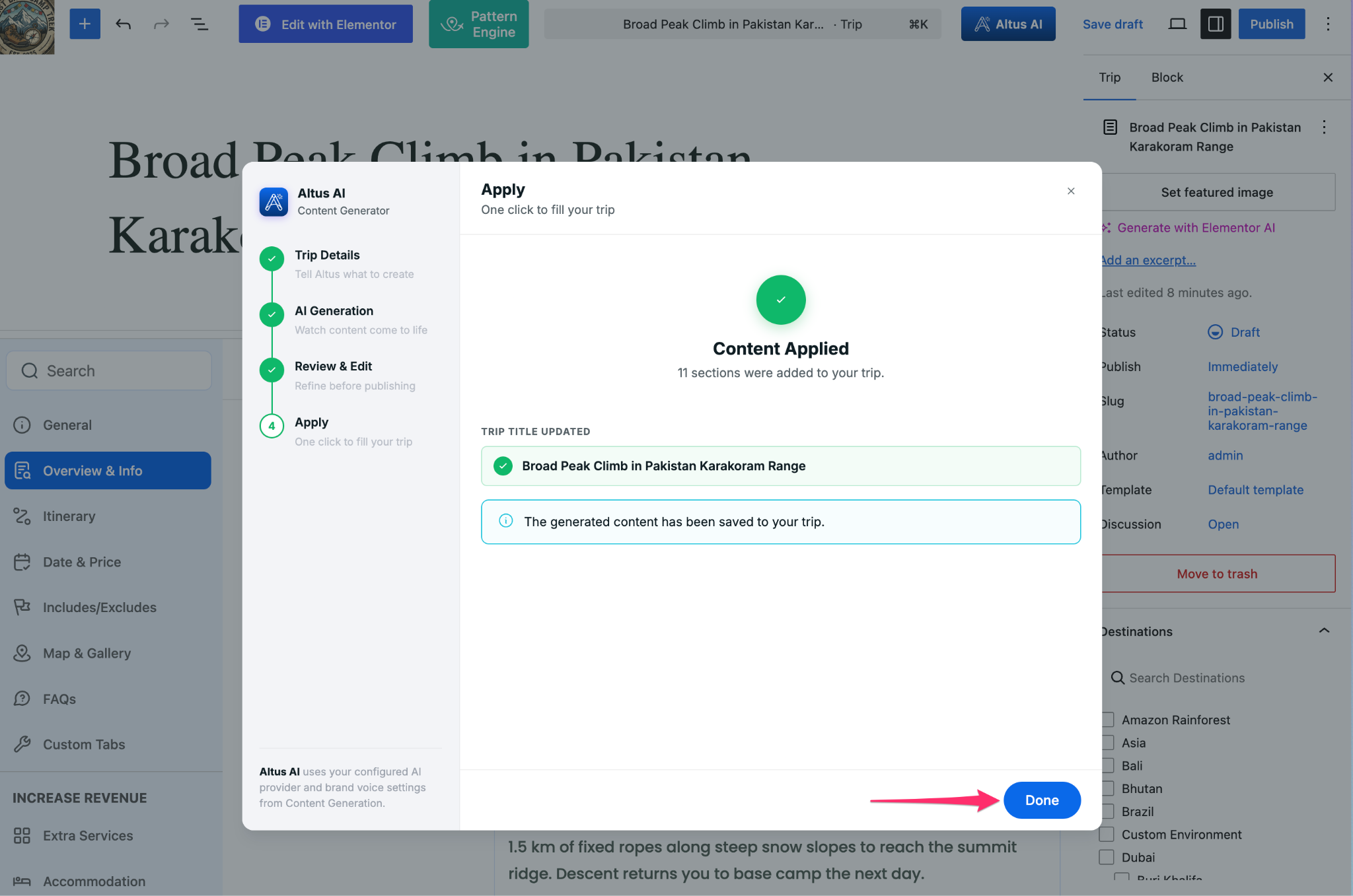
Task: Click the Apply step number 4 circle
Action: point(272,426)
